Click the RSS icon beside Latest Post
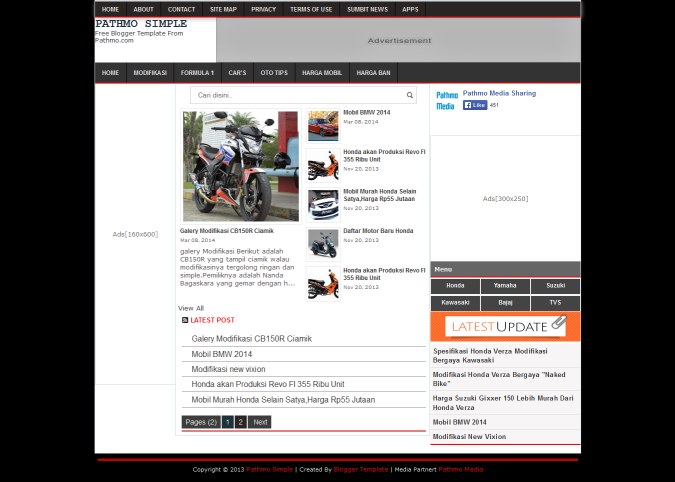675x482 pixels. (x=185, y=320)
